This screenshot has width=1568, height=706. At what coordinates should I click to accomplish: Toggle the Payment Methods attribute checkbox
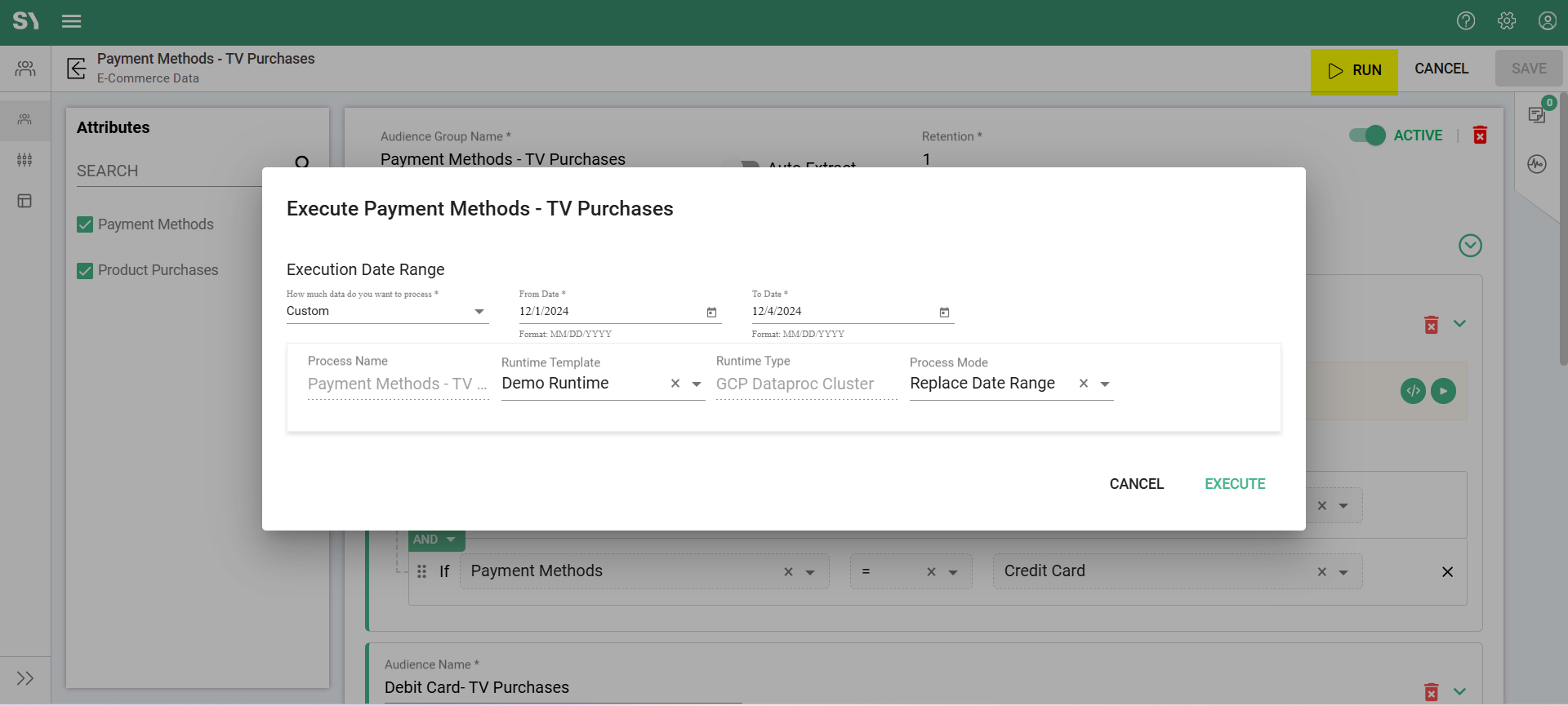click(x=85, y=224)
